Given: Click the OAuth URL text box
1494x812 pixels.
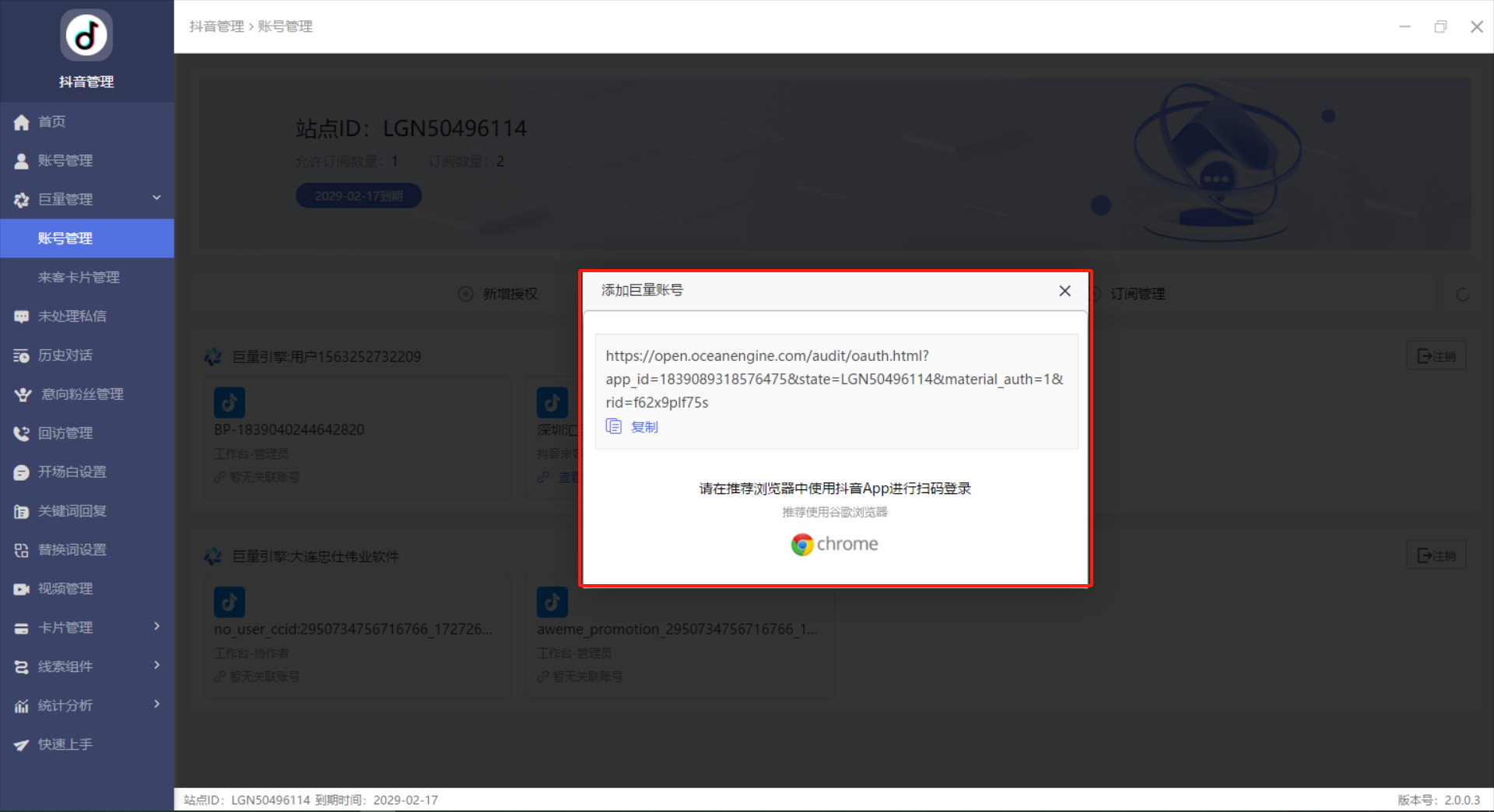Looking at the screenshot, I should click(x=835, y=379).
